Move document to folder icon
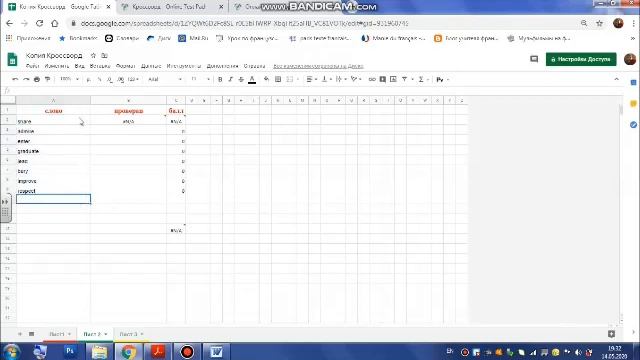640x360 pixels. (x=104, y=55)
